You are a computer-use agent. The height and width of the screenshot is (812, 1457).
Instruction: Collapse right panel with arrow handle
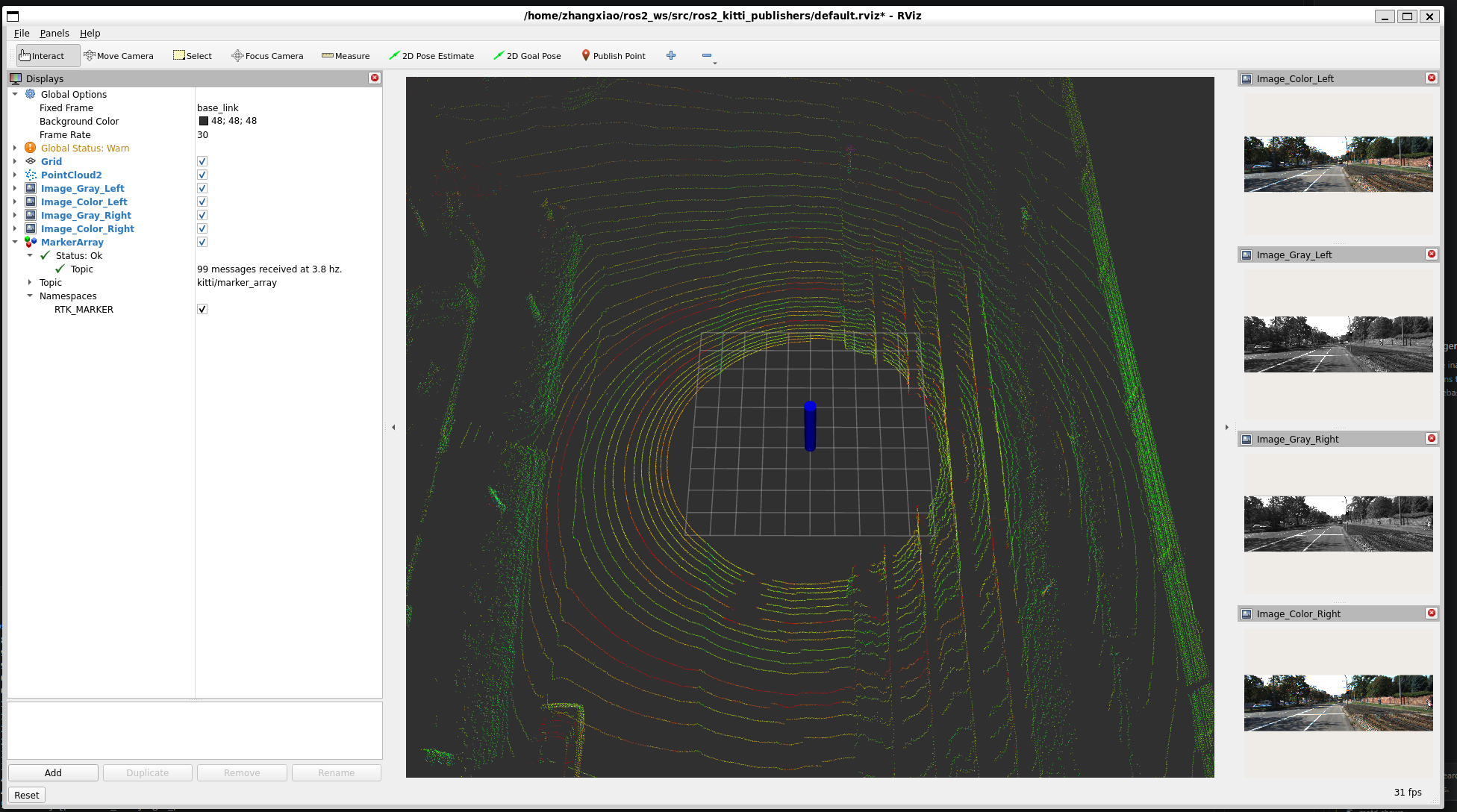pyautogui.click(x=1226, y=427)
